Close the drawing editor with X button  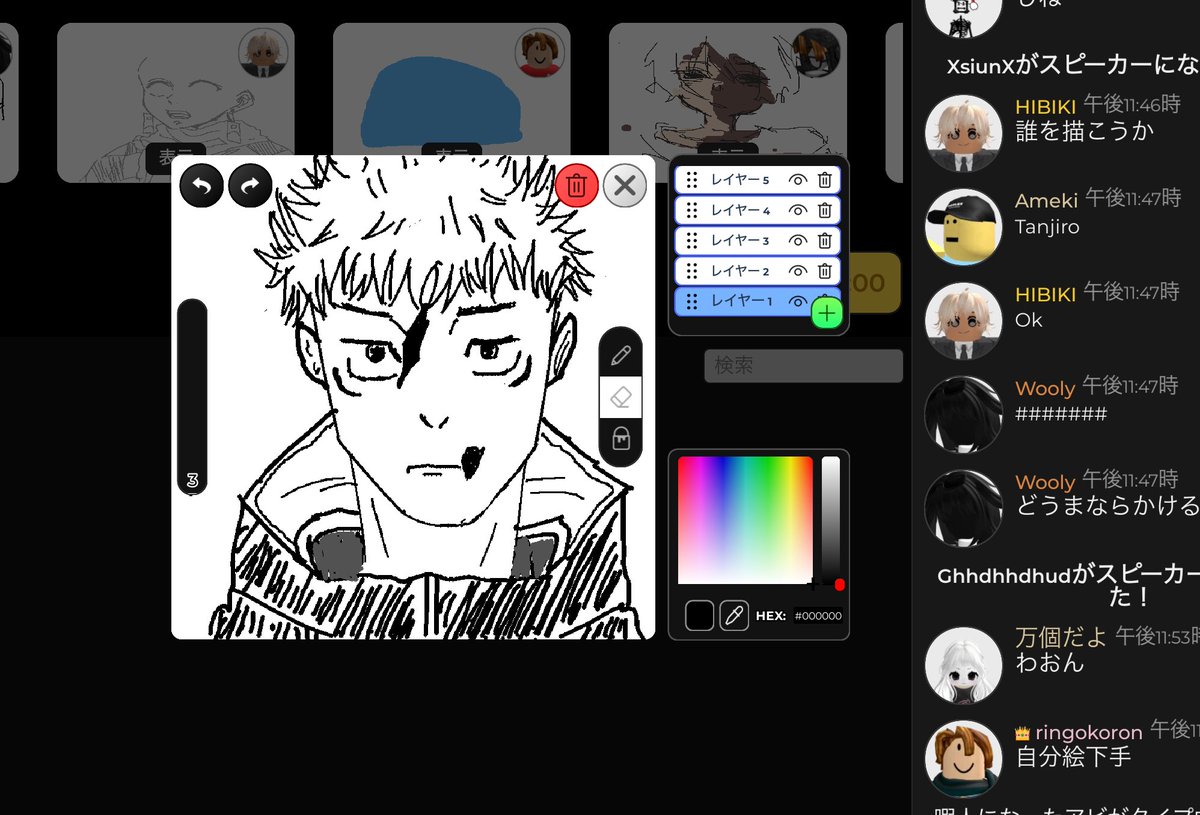pyautogui.click(x=625, y=185)
